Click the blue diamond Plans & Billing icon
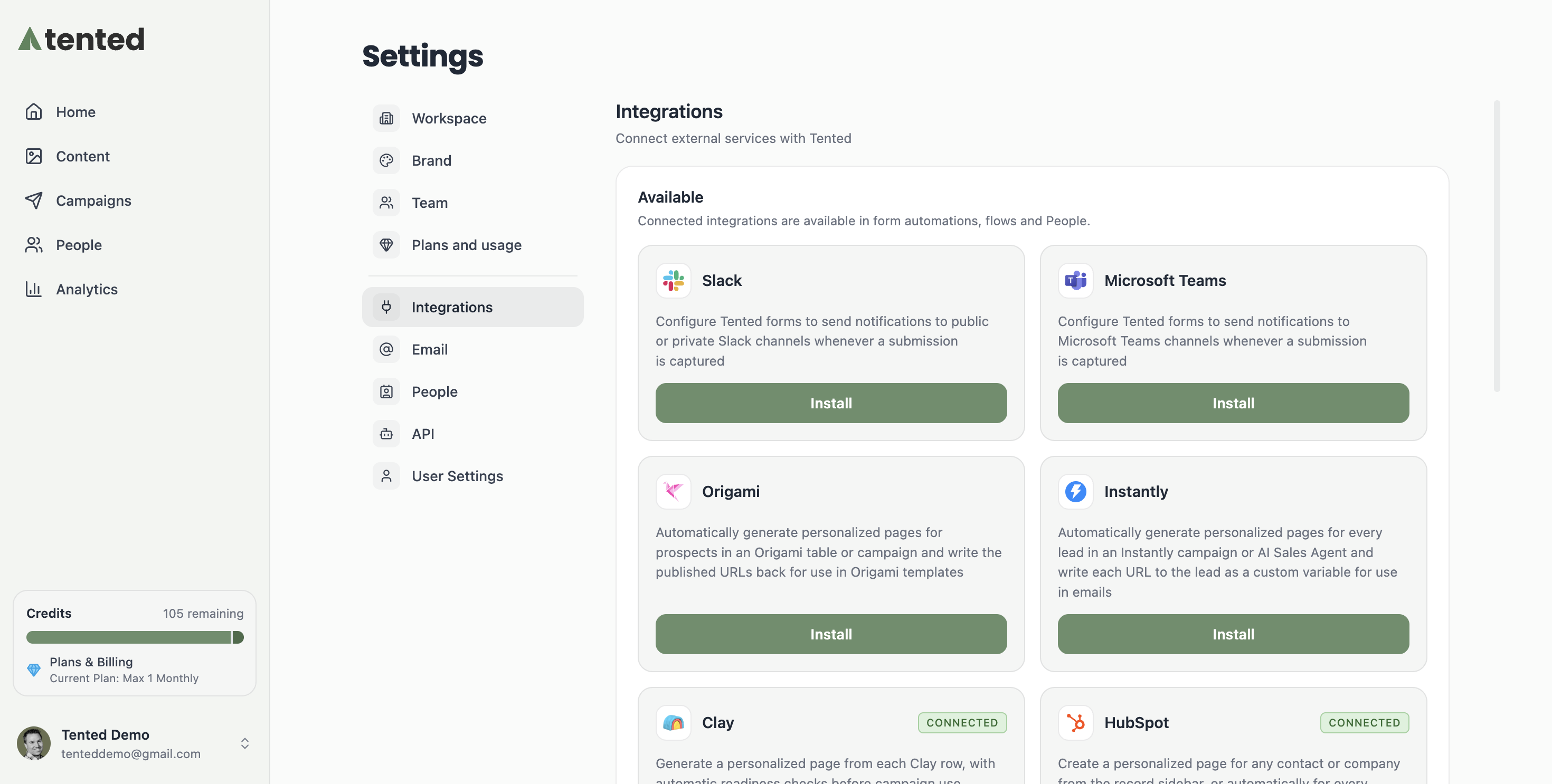Screen dimensions: 1552x784 (x=34, y=670)
